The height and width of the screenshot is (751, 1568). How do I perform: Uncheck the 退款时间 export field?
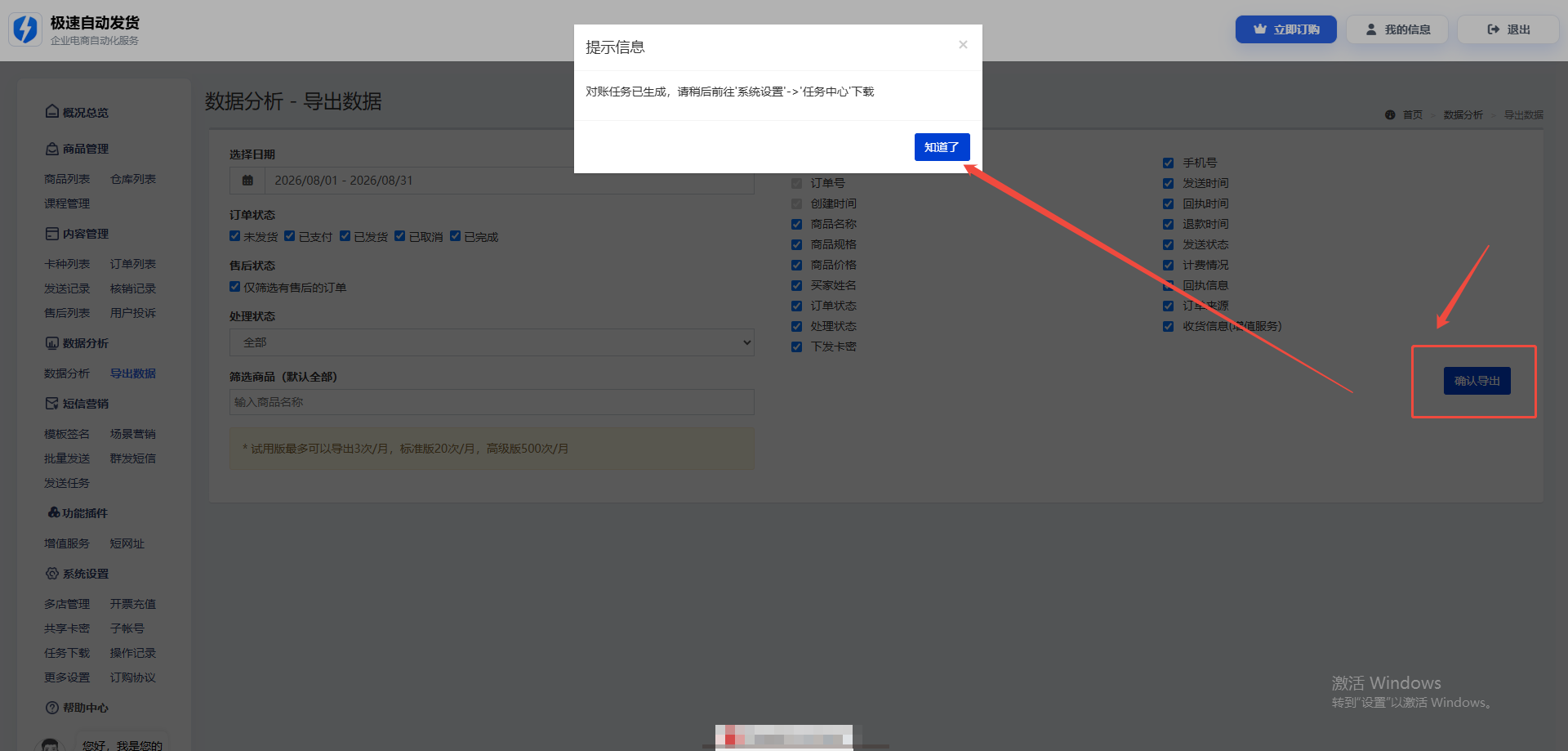coord(1169,224)
